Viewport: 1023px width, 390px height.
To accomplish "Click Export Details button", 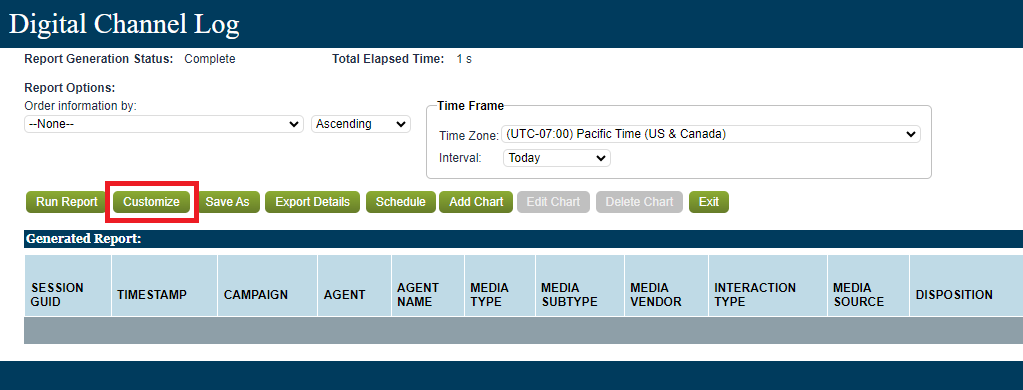I will tap(313, 202).
